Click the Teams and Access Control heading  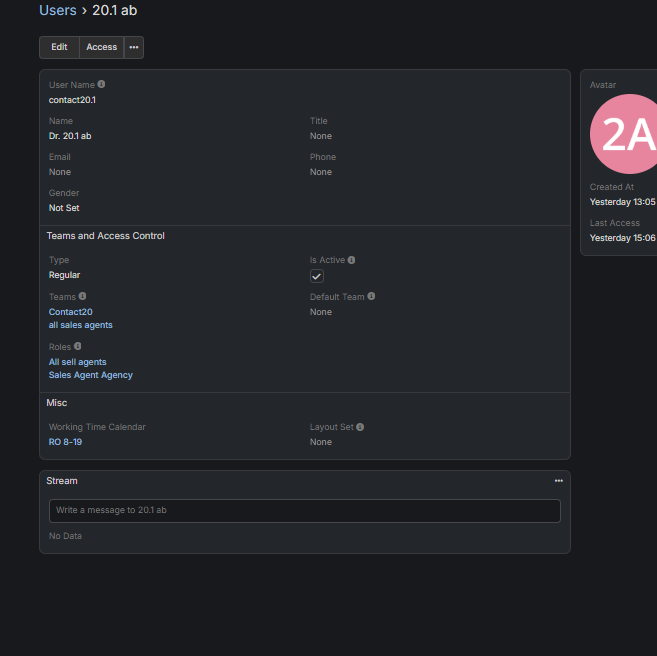point(106,236)
